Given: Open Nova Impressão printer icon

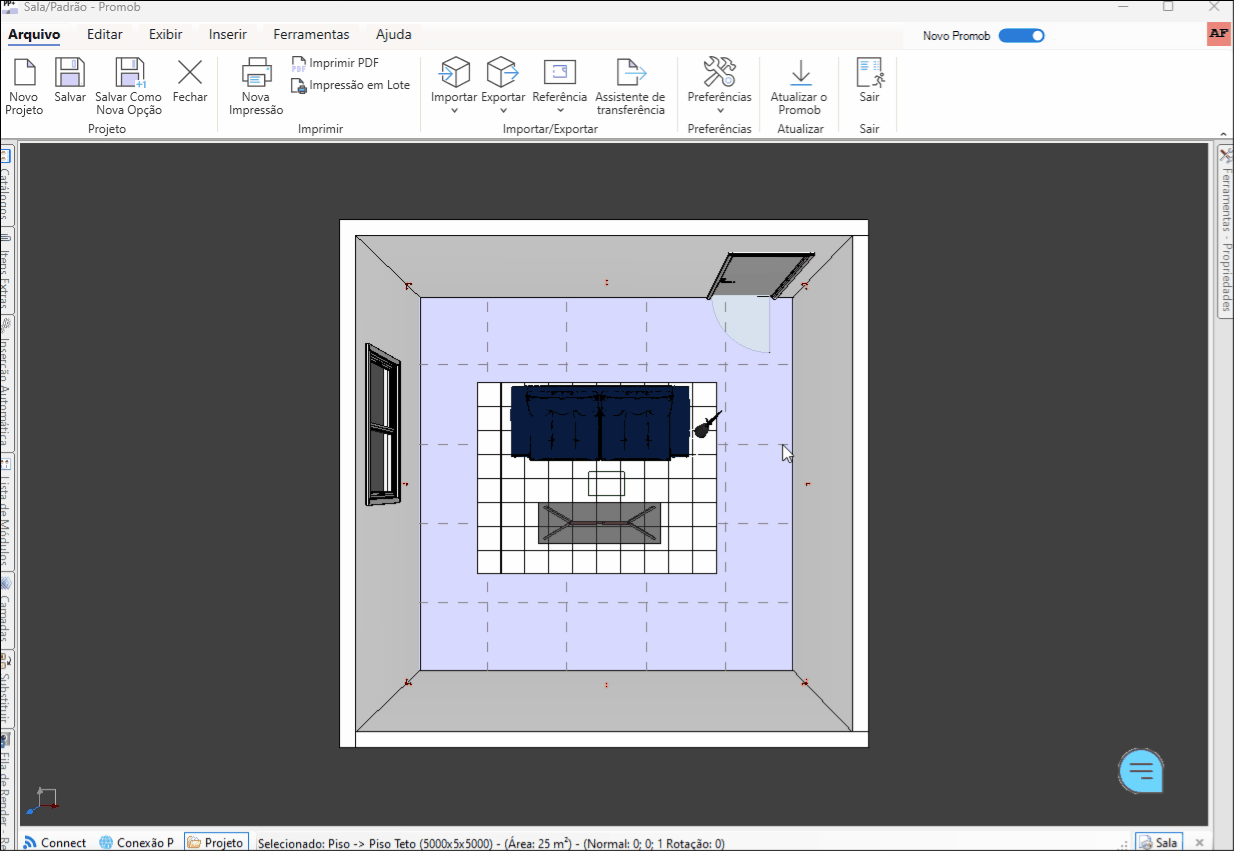Looking at the screenshot, I should [256, 73].
